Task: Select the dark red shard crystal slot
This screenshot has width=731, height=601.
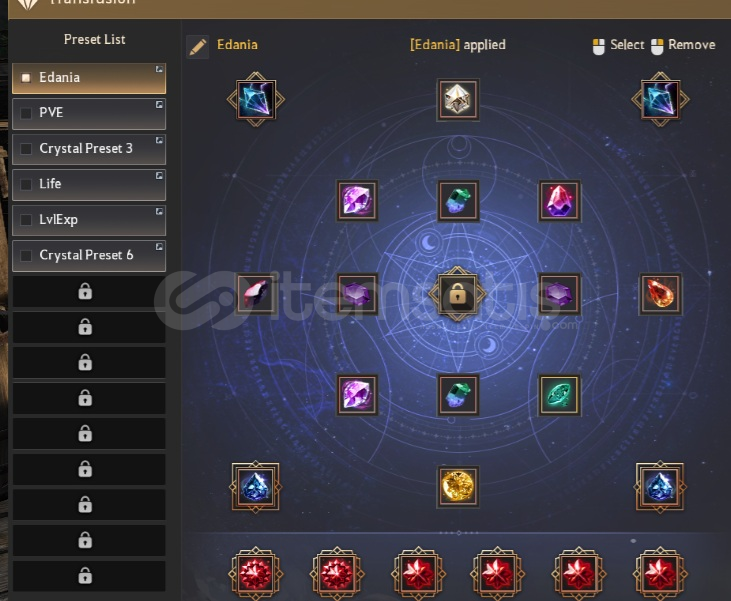Action: click(x=255, y=294)
